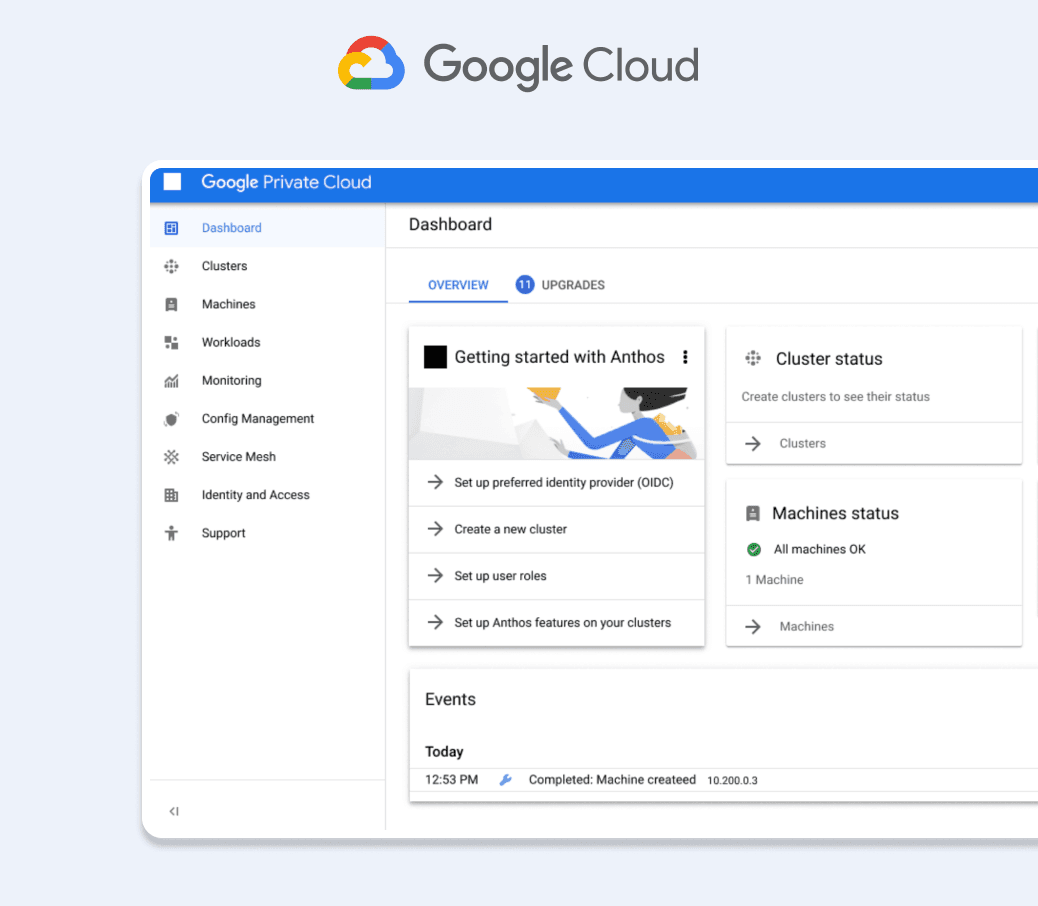The image size is (1038, 906).
Task: Open Workloads in the sidebar
Action: click(x=267, y=342)
